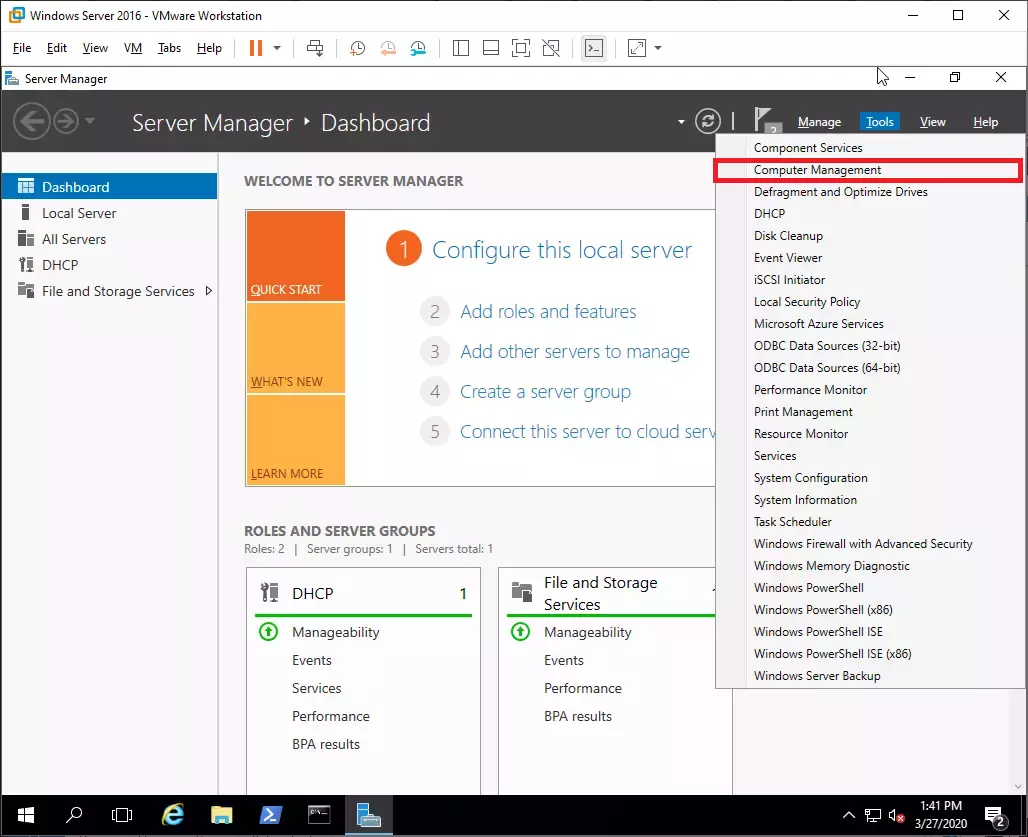Click the taskbar search magnifier icon
Viewport: 1028px width, 837px height.
click(74, 815)
